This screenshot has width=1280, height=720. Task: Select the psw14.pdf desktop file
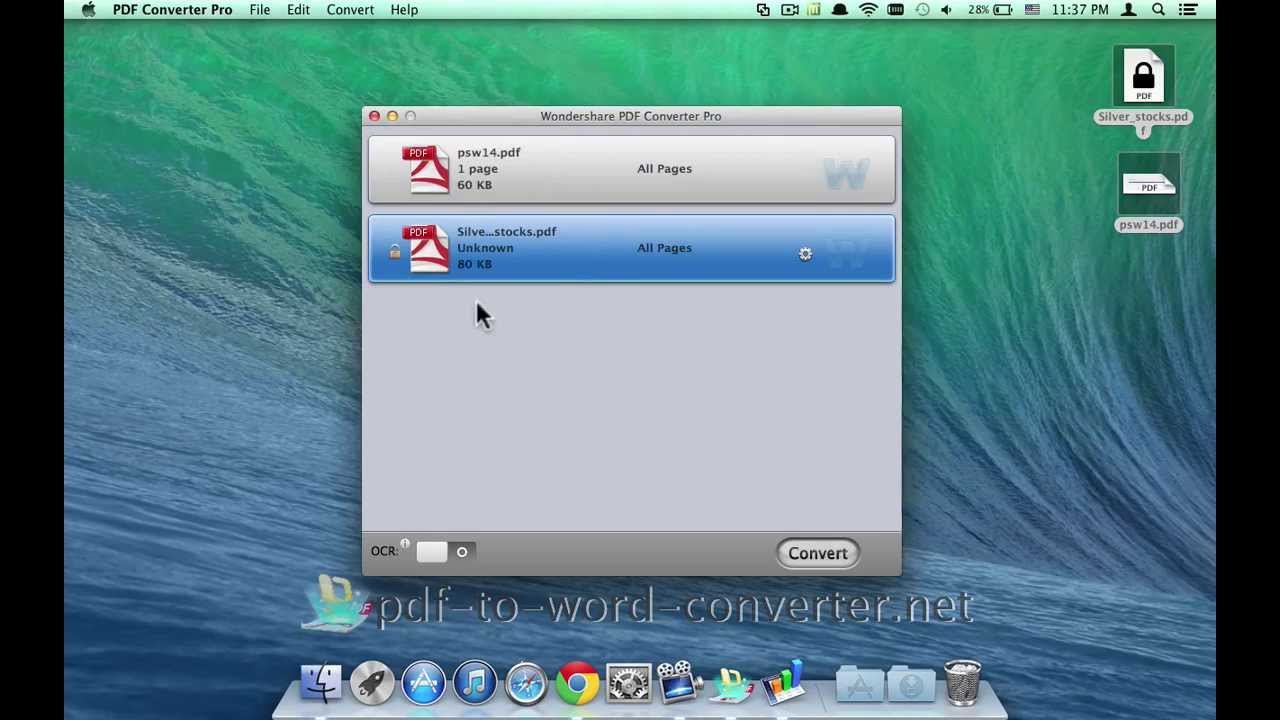point(1148,193)
